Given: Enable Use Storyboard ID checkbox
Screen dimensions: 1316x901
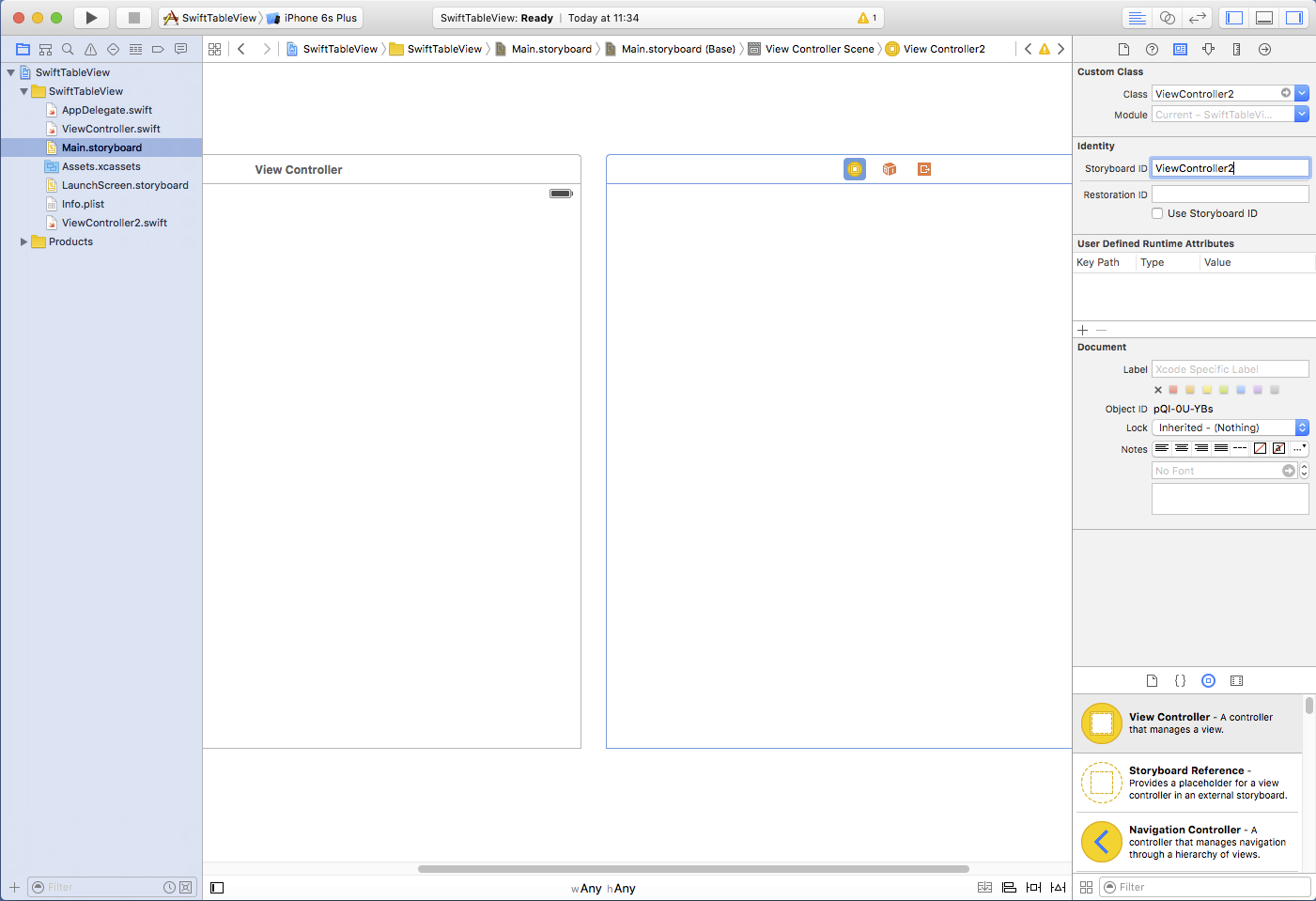Looking at the screenshot, I should [1157, 213].
